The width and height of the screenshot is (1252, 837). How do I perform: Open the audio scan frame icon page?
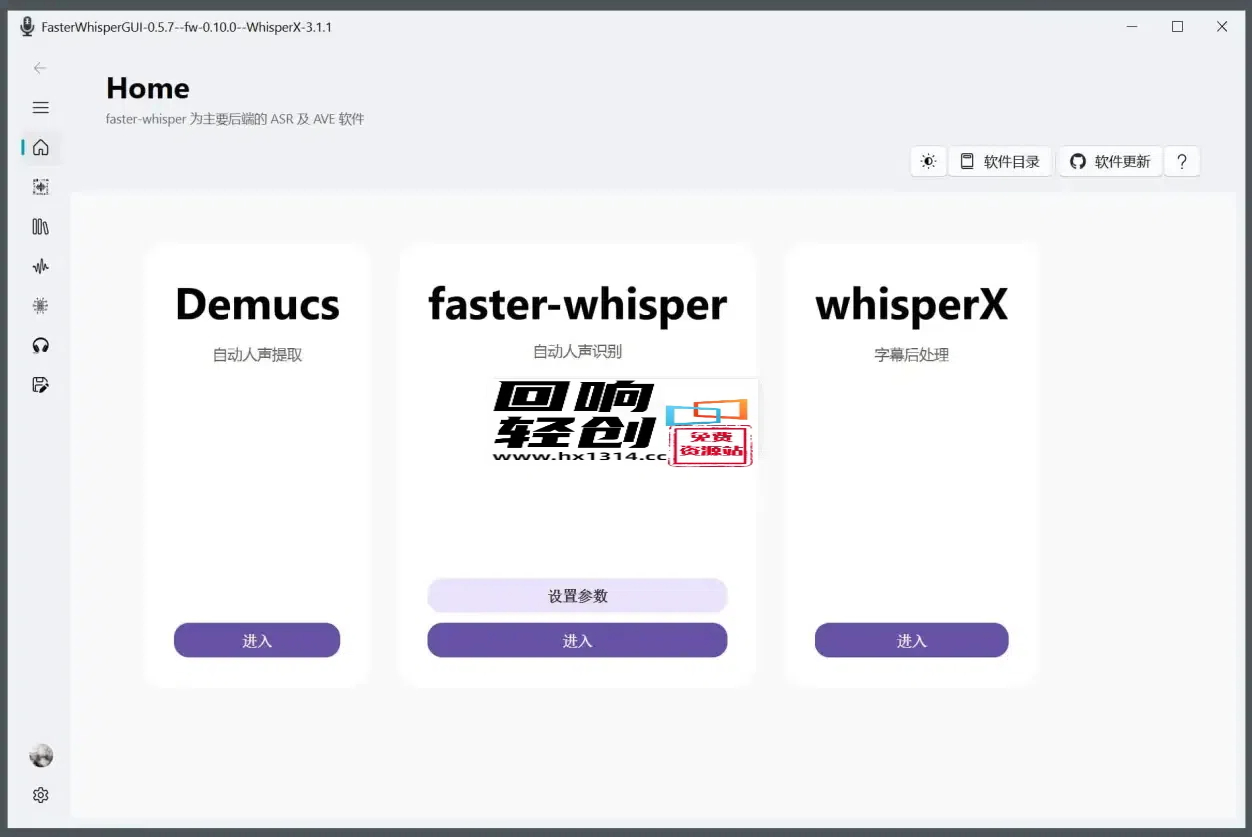click(40, 187)
